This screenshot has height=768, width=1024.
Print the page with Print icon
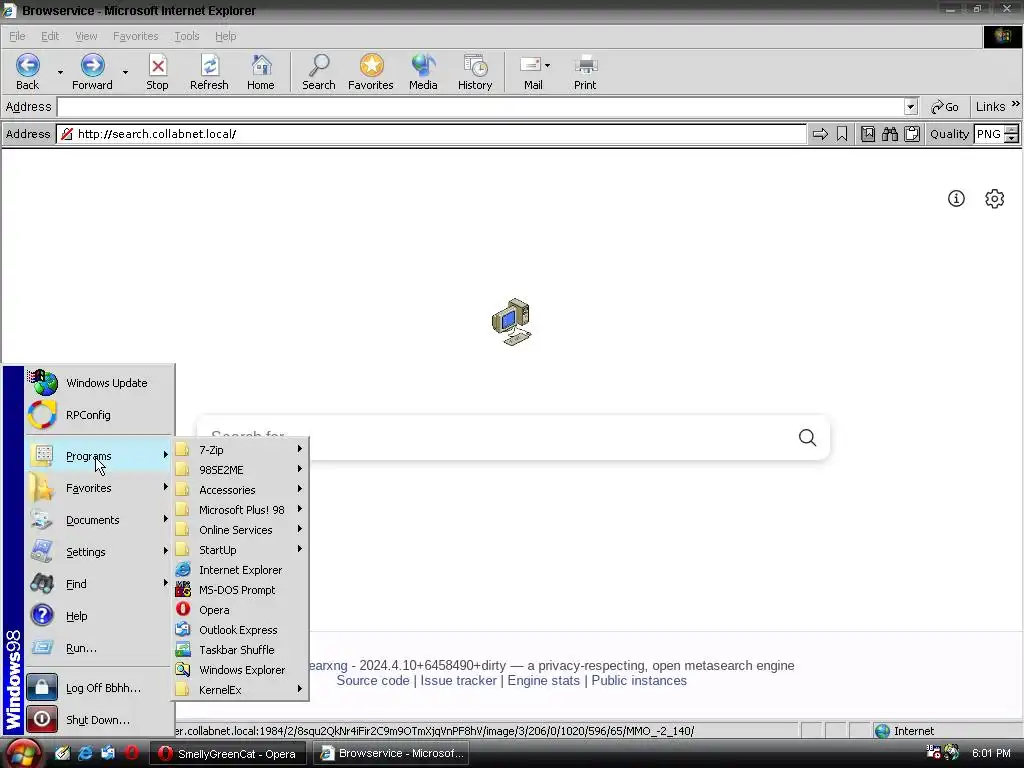click(x=585, y=72)
